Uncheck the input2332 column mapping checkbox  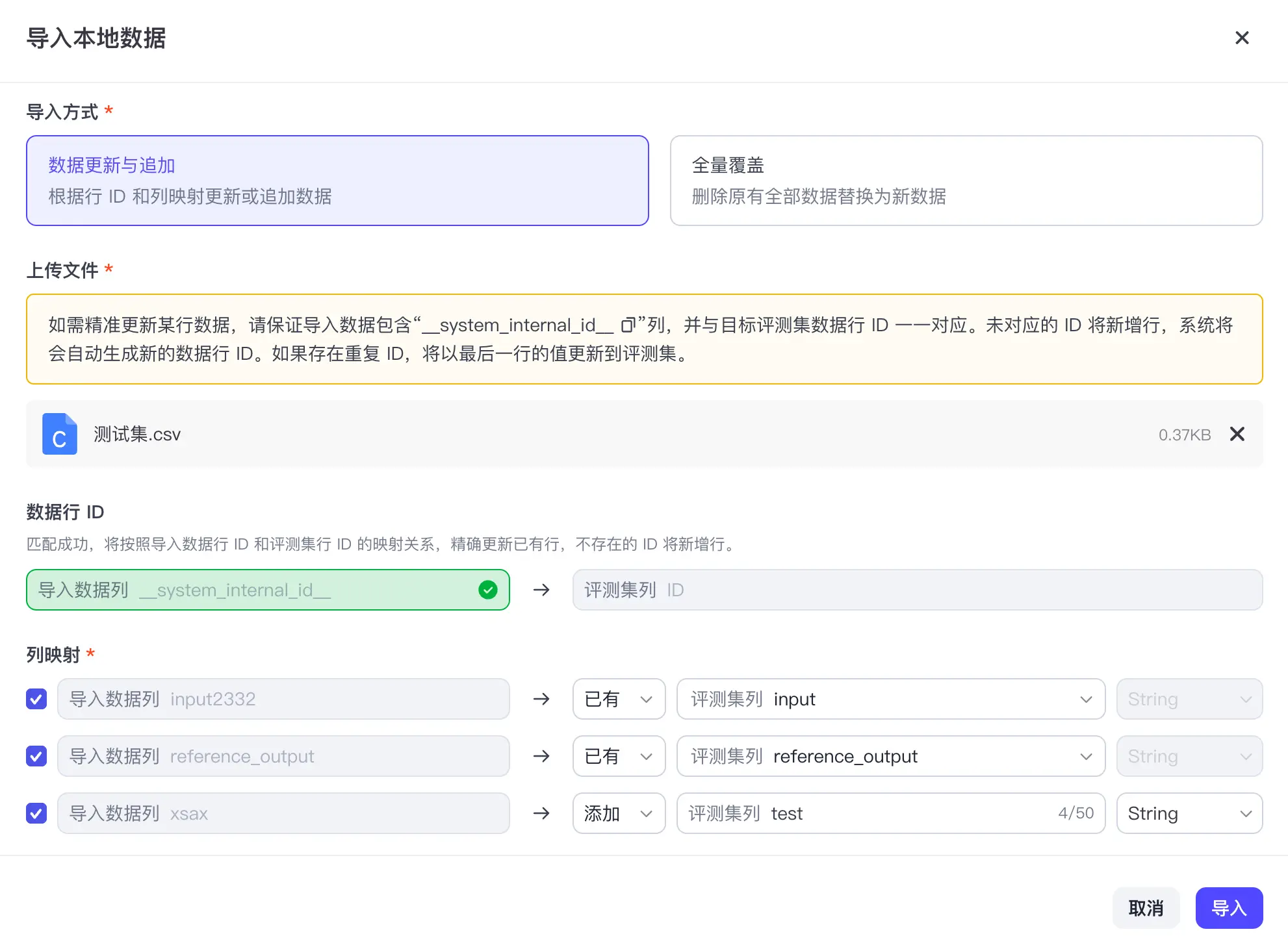pos(36,699)
